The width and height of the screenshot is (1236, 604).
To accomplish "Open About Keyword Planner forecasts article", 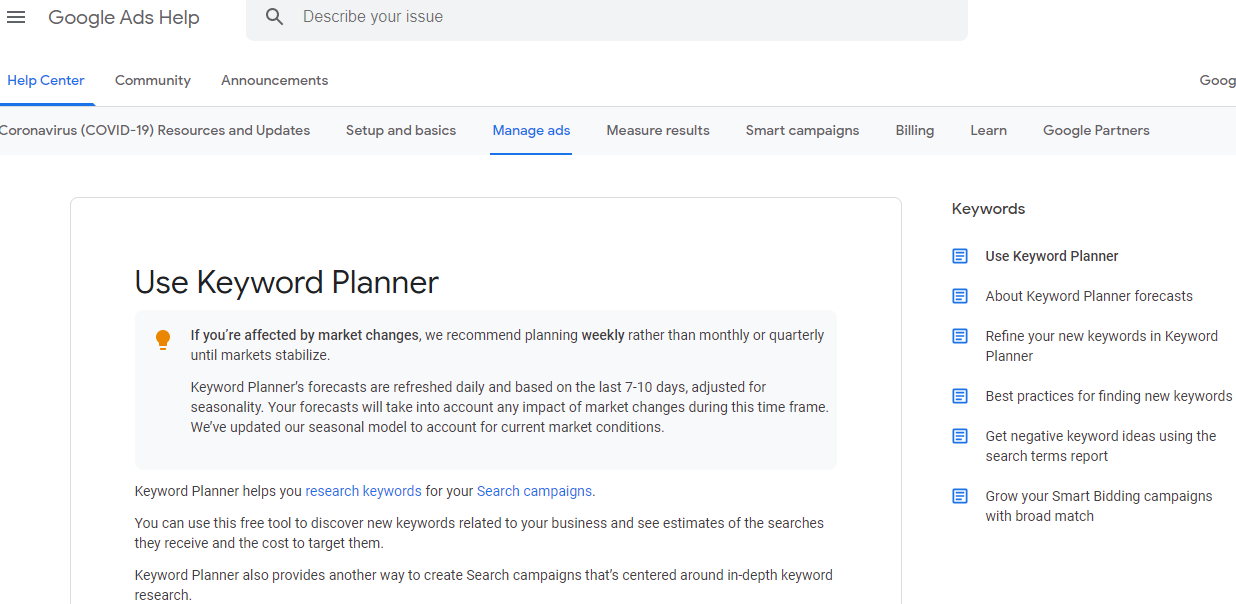I will point(1089,296).
